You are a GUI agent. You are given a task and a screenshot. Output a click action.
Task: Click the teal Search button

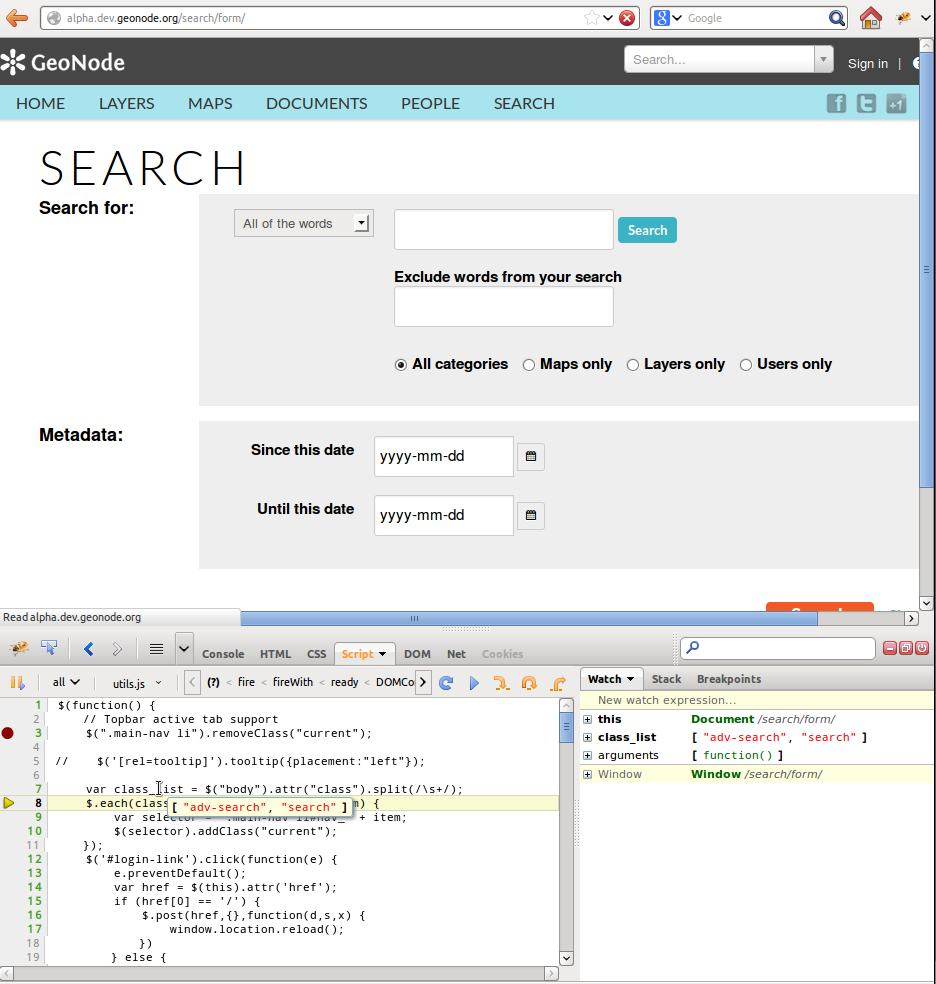click(x=647, y=230)
